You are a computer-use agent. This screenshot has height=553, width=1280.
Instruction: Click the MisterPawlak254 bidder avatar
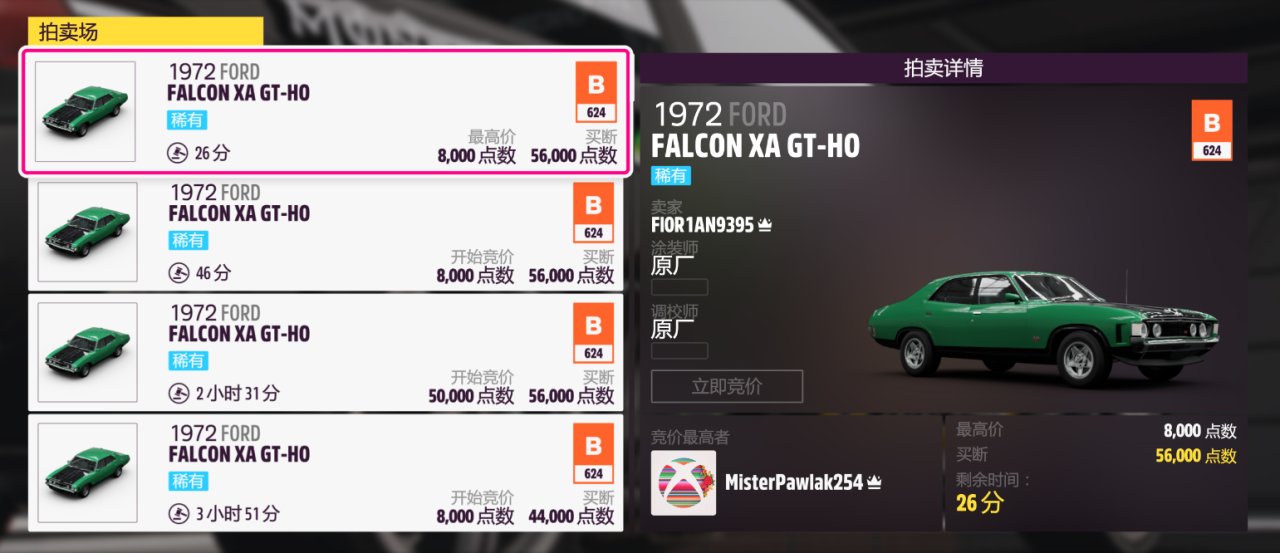pos(683,483)
